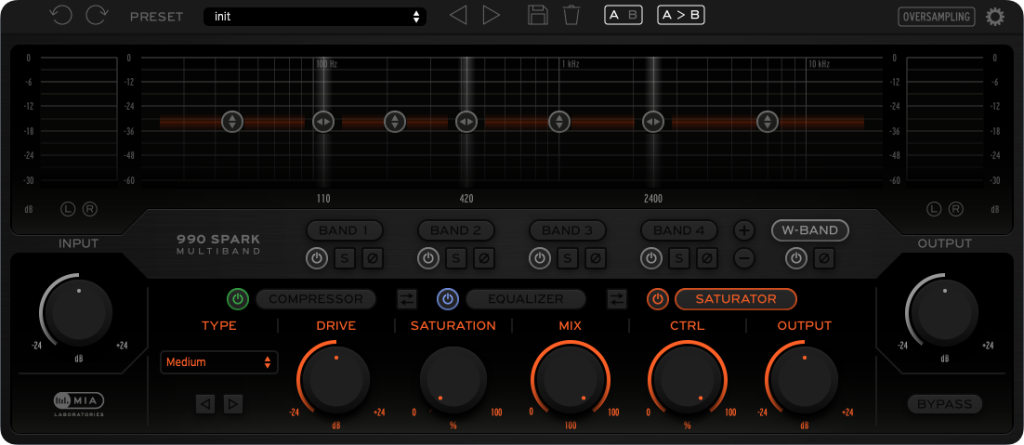Open the SATURATOR module tab

click(736, 299)
